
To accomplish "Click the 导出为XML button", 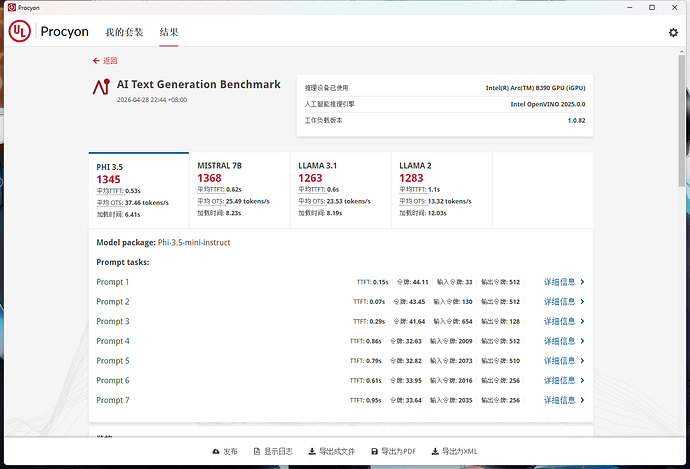I will pyautogui.click(x=455, y=451).
